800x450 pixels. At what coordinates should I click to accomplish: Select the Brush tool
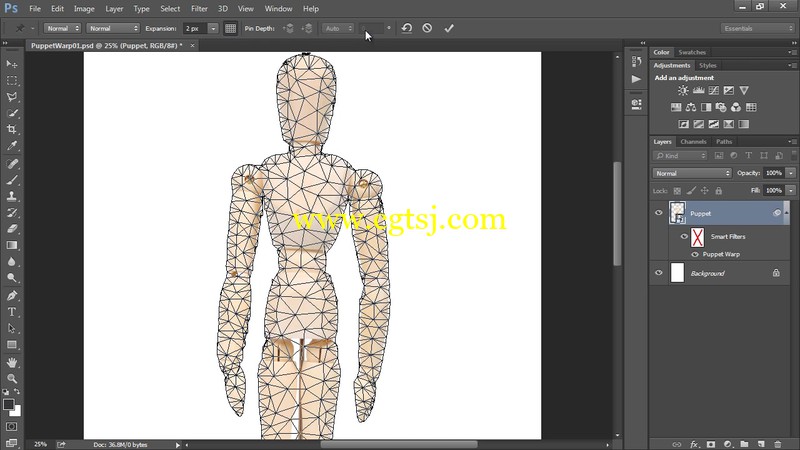click(12, 180)
